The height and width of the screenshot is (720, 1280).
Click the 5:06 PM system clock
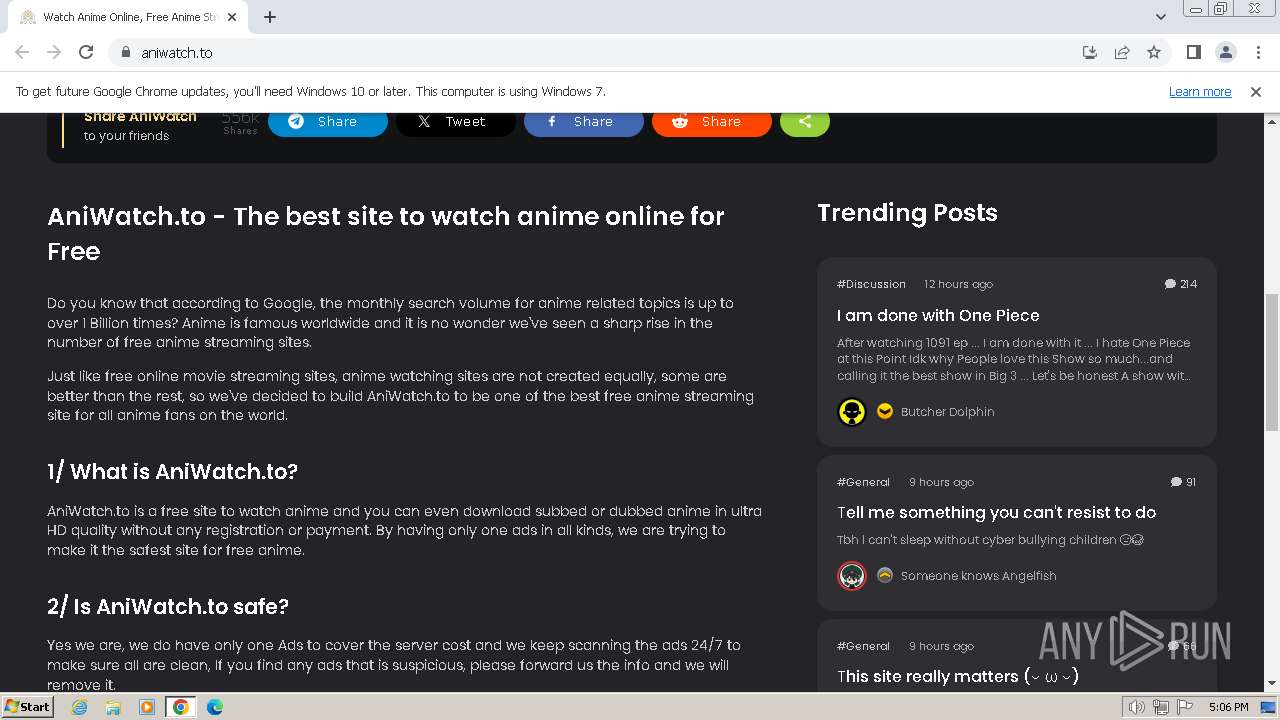click(x=1228, y=707)
